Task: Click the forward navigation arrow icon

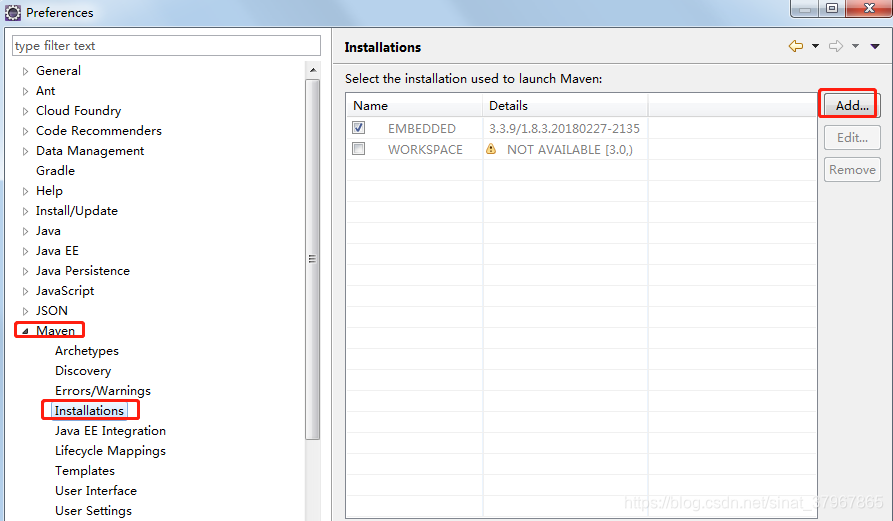Action: (x=835, y=47)
